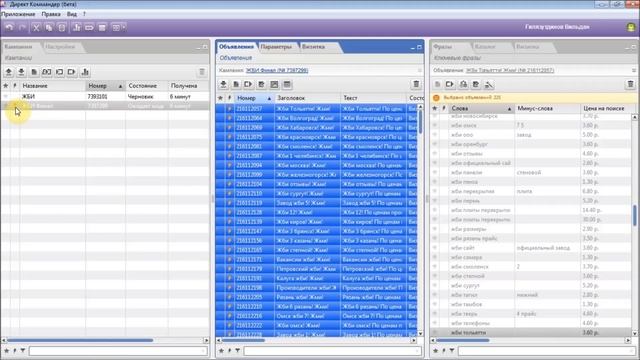This screenshot has width=640, height=360.
Task: Open the layout dropdown in main toolbar
Action: tap(119, 27)
